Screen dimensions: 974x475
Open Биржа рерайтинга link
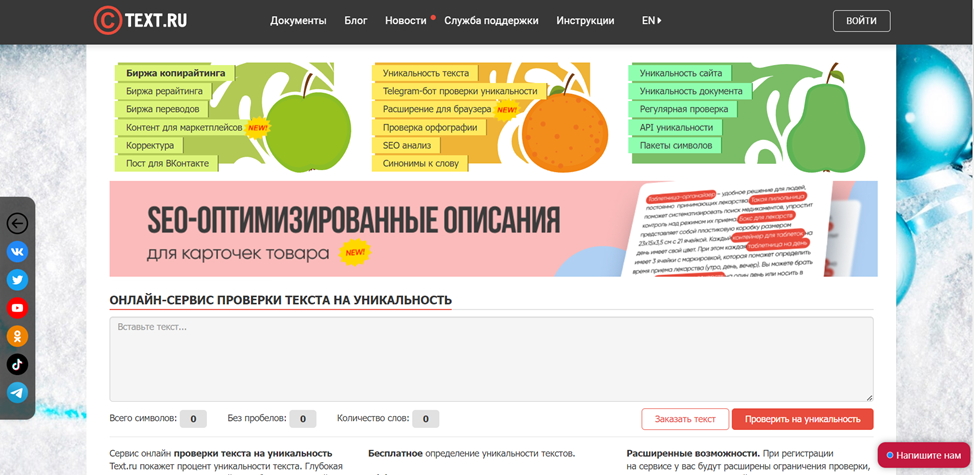164,91
